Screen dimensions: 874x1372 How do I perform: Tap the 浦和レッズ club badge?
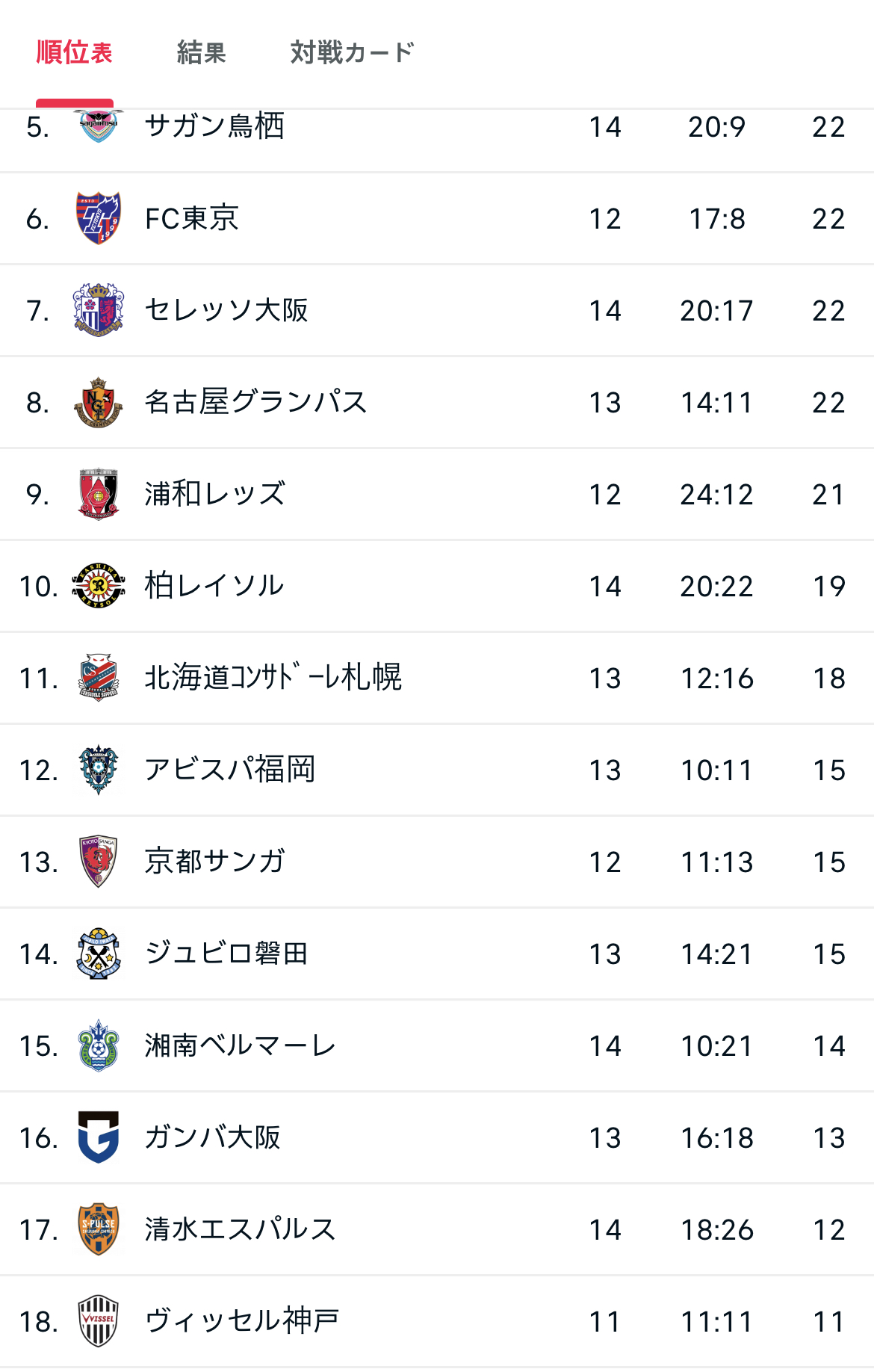pos(98,494)
